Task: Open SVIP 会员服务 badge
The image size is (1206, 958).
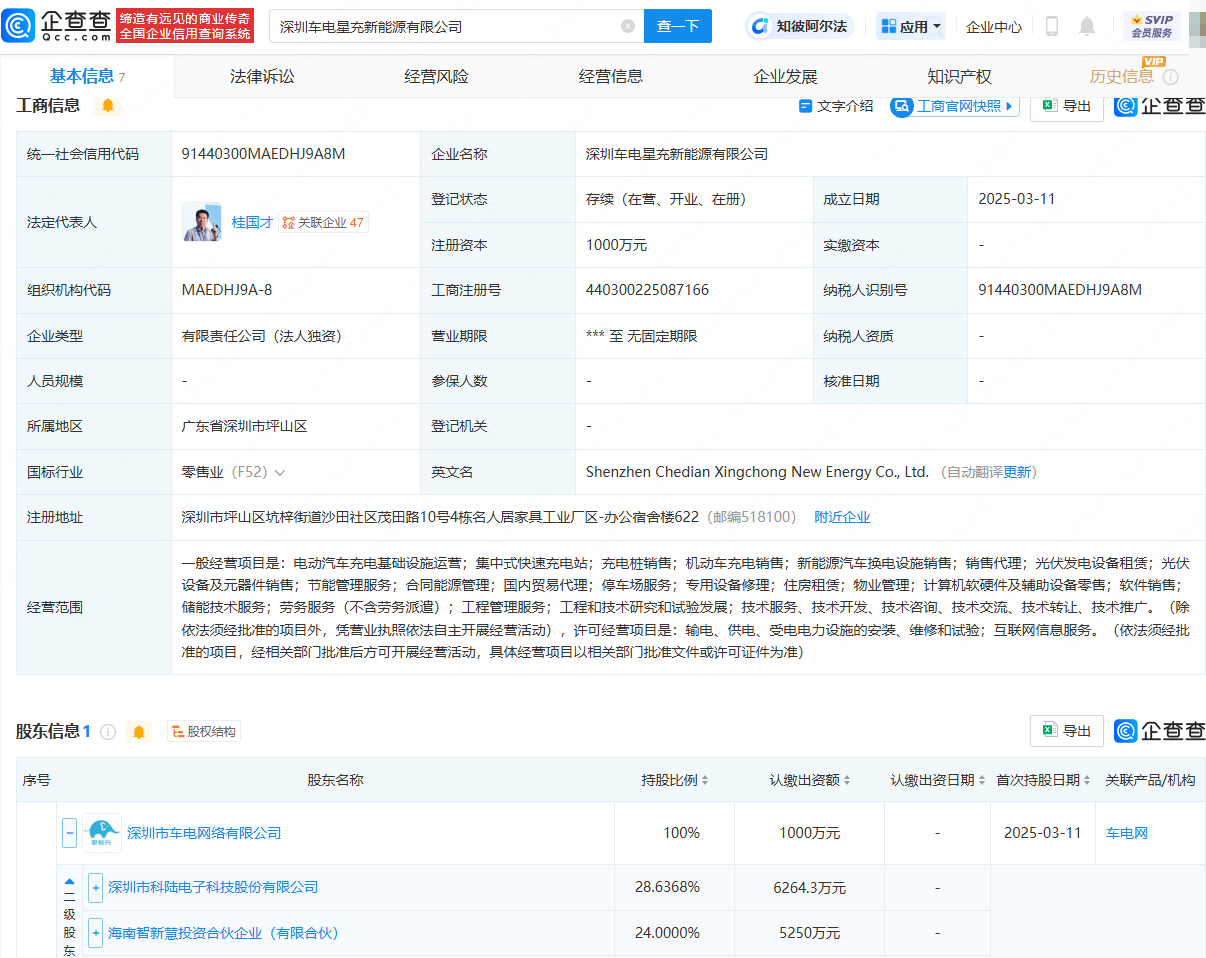Action: [x=1151, y=26]
